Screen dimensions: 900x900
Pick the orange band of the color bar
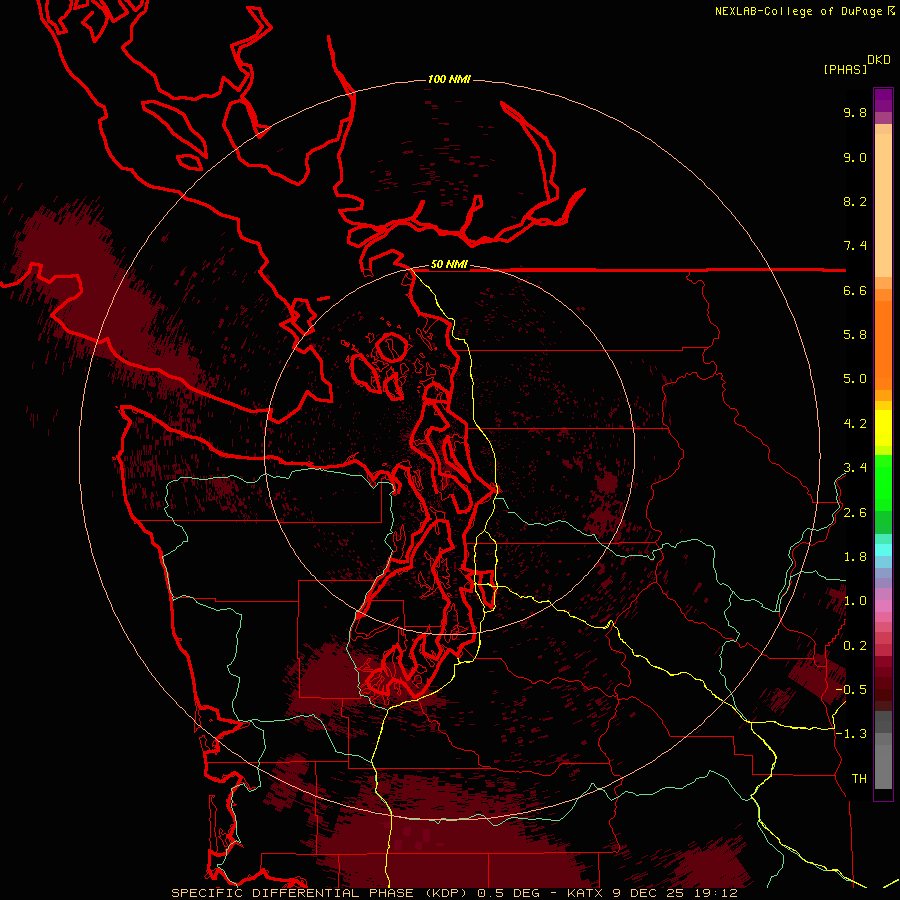point(883,344)
